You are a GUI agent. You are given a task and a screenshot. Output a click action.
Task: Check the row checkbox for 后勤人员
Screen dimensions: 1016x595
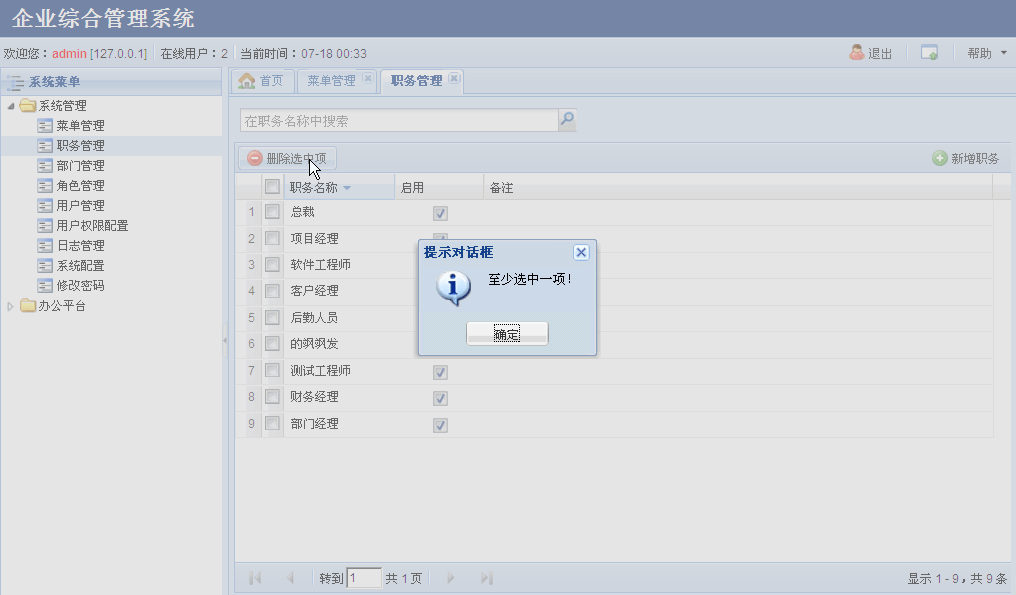click(x=272, y=317)
